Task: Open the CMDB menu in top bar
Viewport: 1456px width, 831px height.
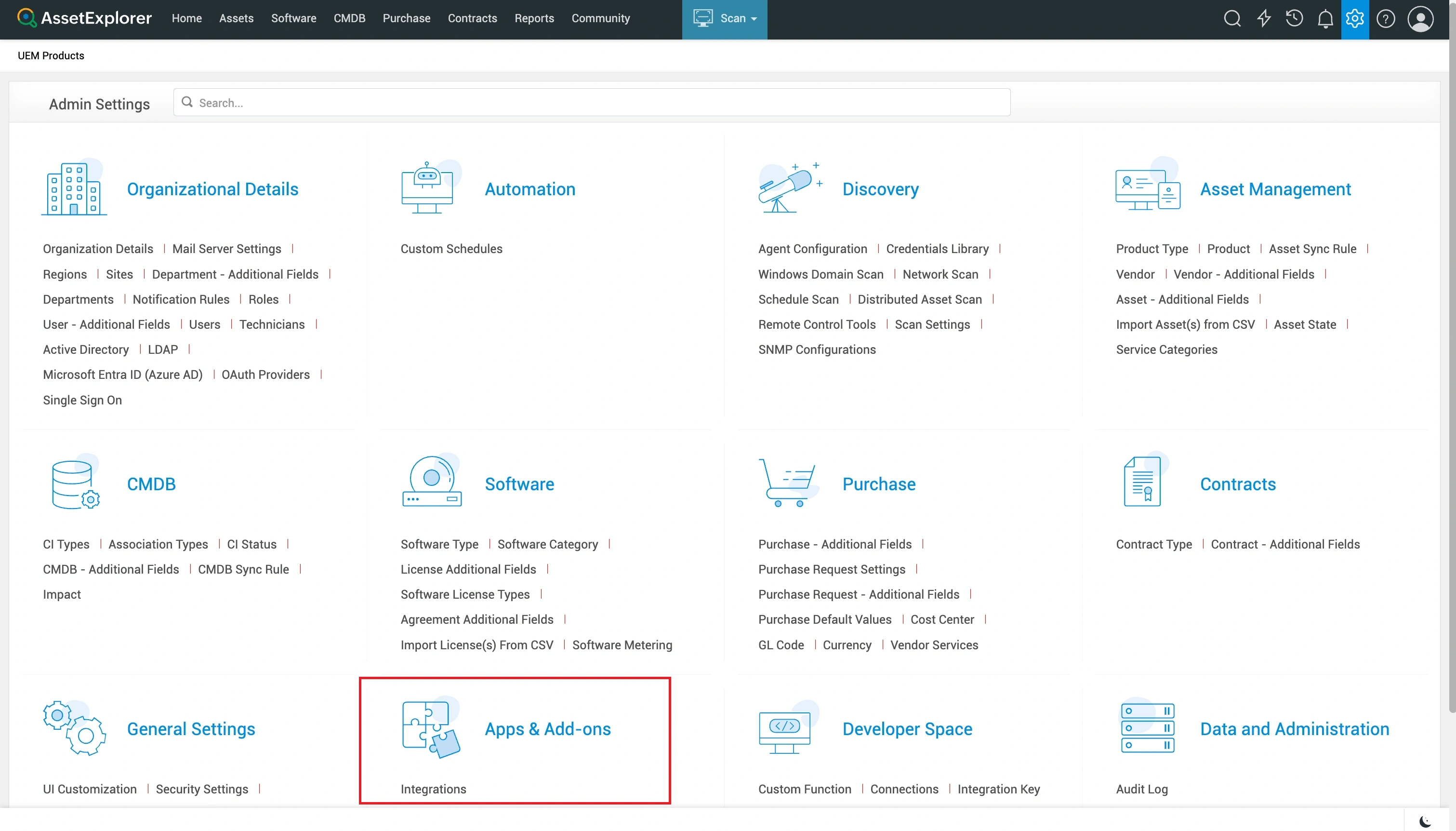Action: 349,18
